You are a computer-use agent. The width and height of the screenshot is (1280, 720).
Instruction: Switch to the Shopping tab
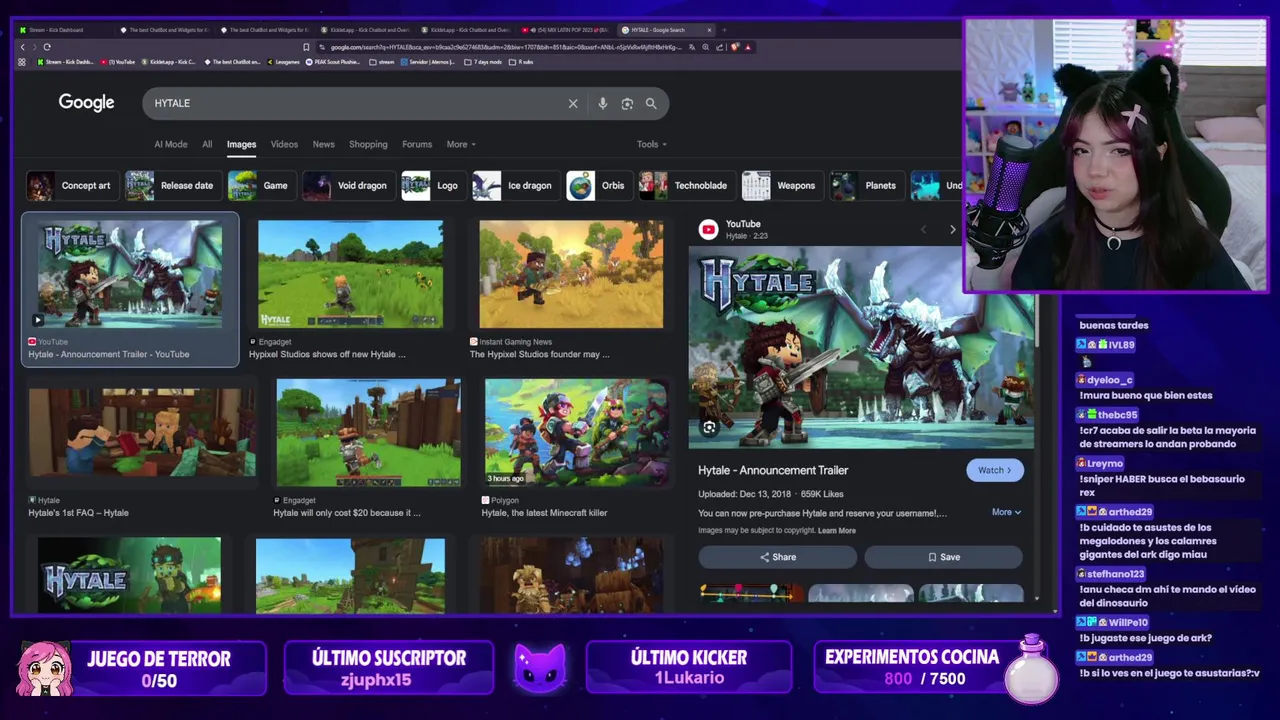368,144
